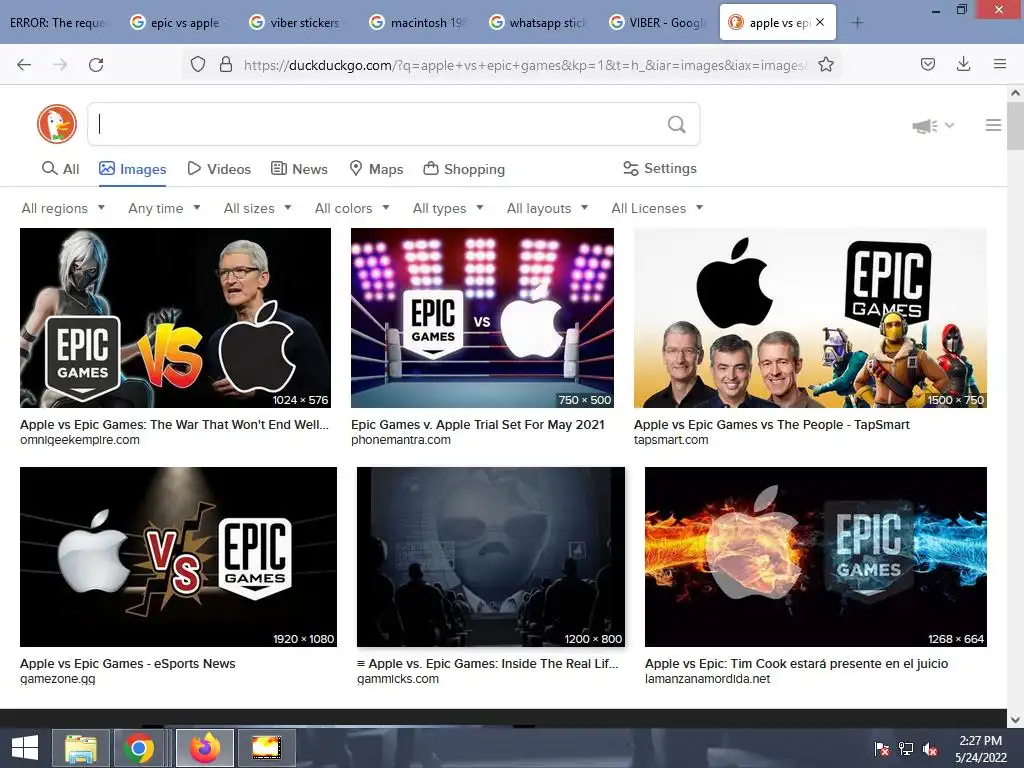The height and width of the screenshot is (768, 1024).
Task: View site info via padlock icon
Action: pos(226,65)
